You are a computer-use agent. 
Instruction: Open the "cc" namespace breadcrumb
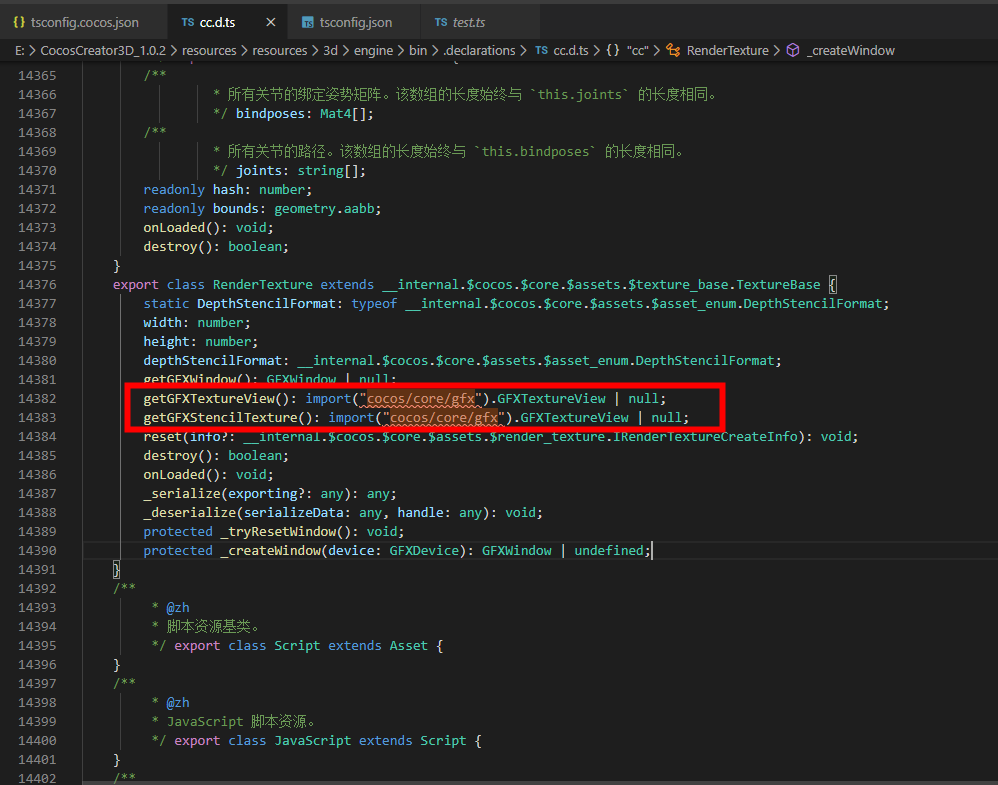[637, 50]
